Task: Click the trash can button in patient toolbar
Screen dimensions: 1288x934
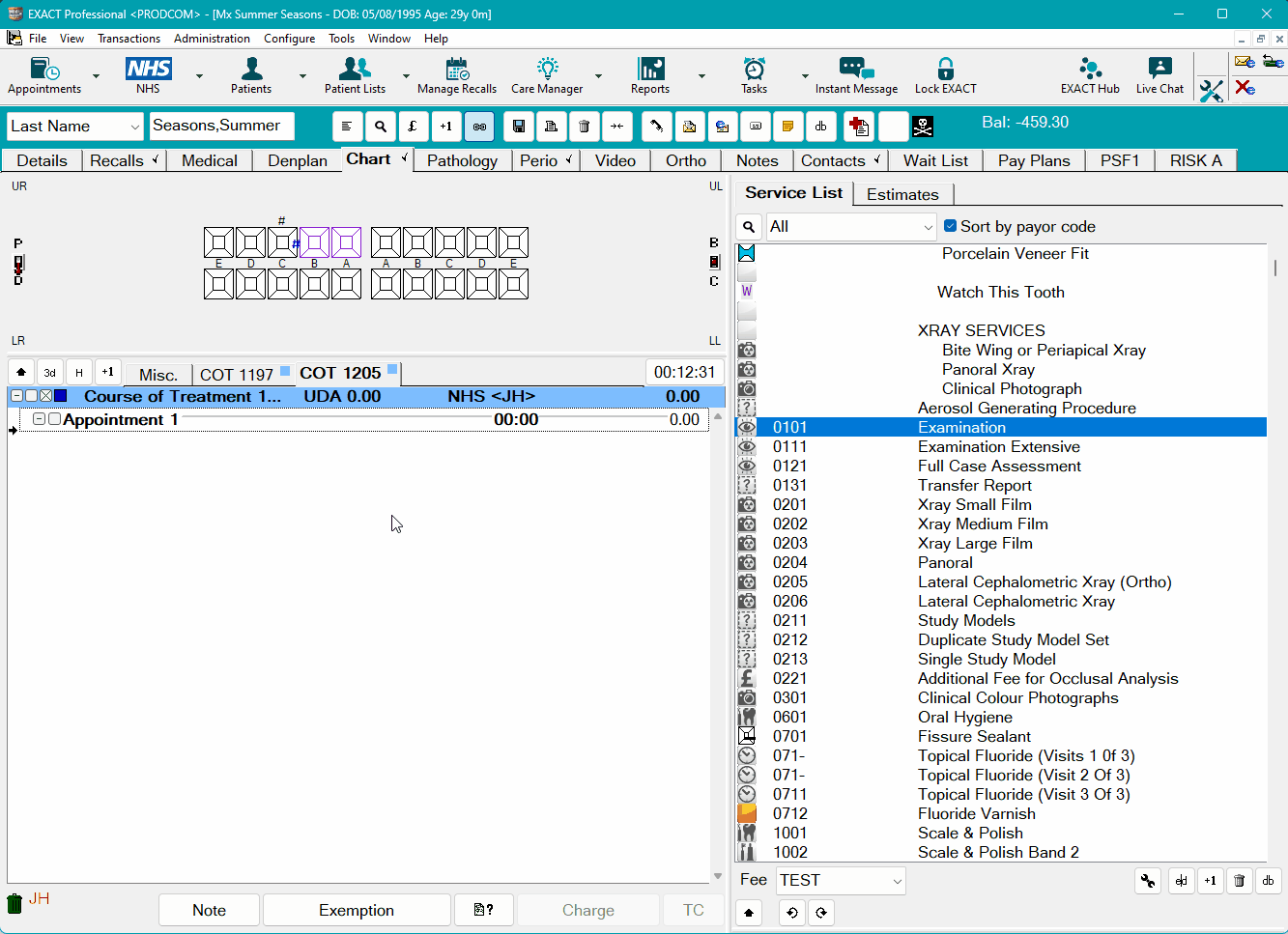Action: click(584, 127)
